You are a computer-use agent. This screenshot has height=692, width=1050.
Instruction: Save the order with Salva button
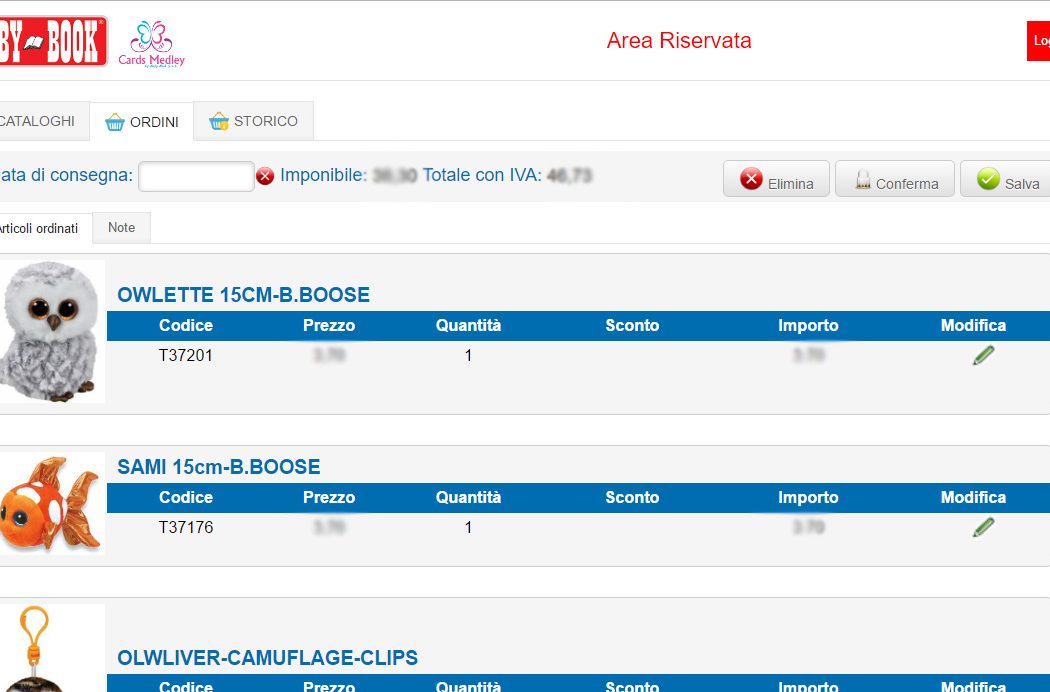pos(1006,180)
